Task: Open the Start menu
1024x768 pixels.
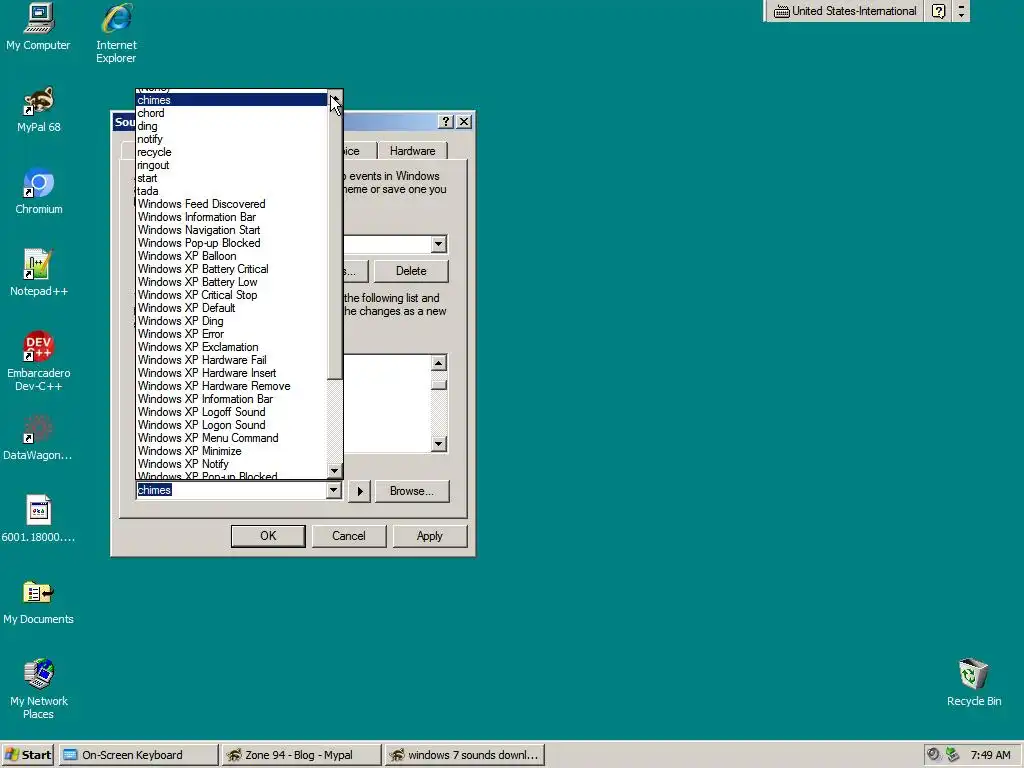Action: click(x=28, y=755)
